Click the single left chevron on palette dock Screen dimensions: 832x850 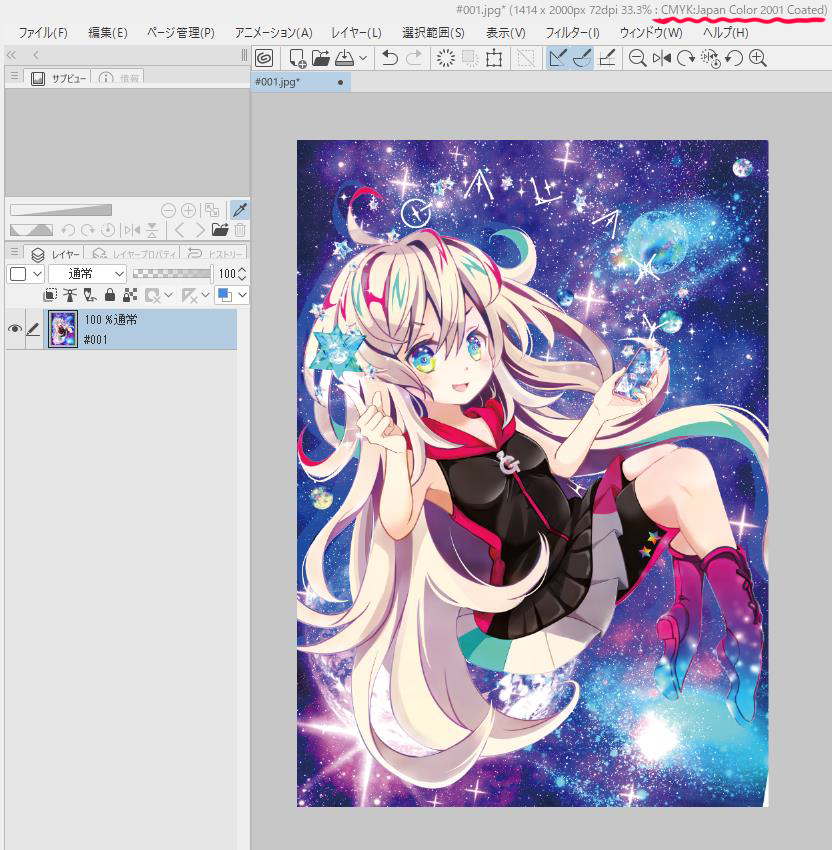[x=35, y=55]
